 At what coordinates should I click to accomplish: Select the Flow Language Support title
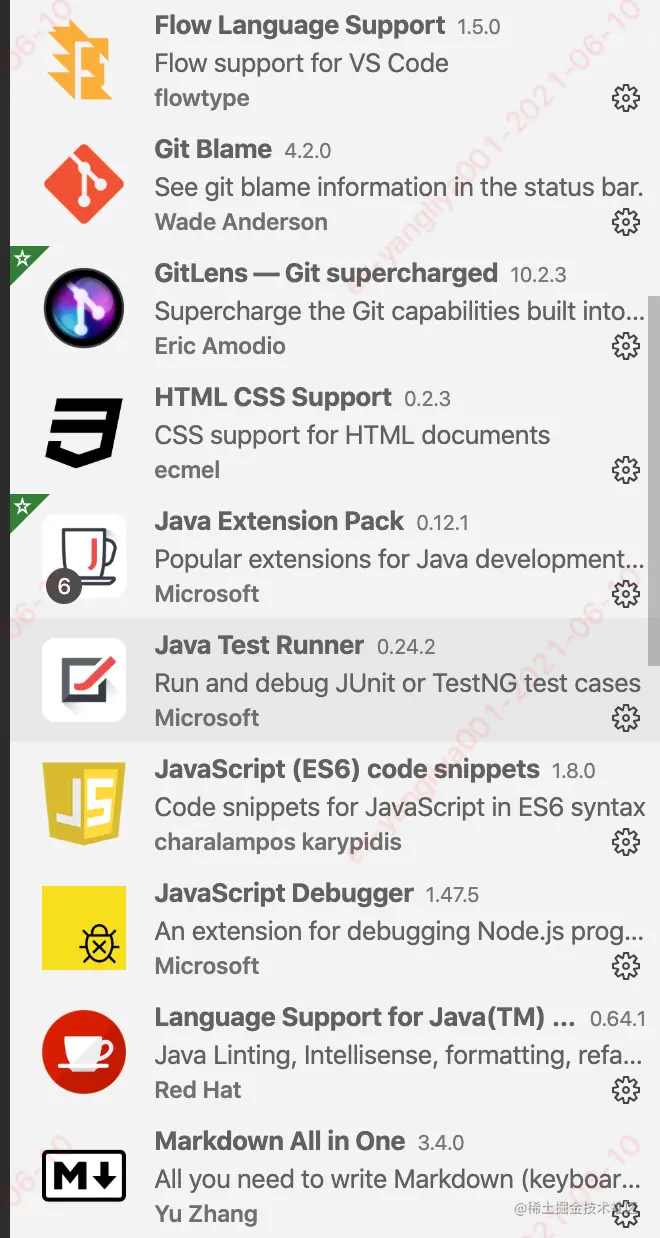pyautogui.click(x=300, y=26)
